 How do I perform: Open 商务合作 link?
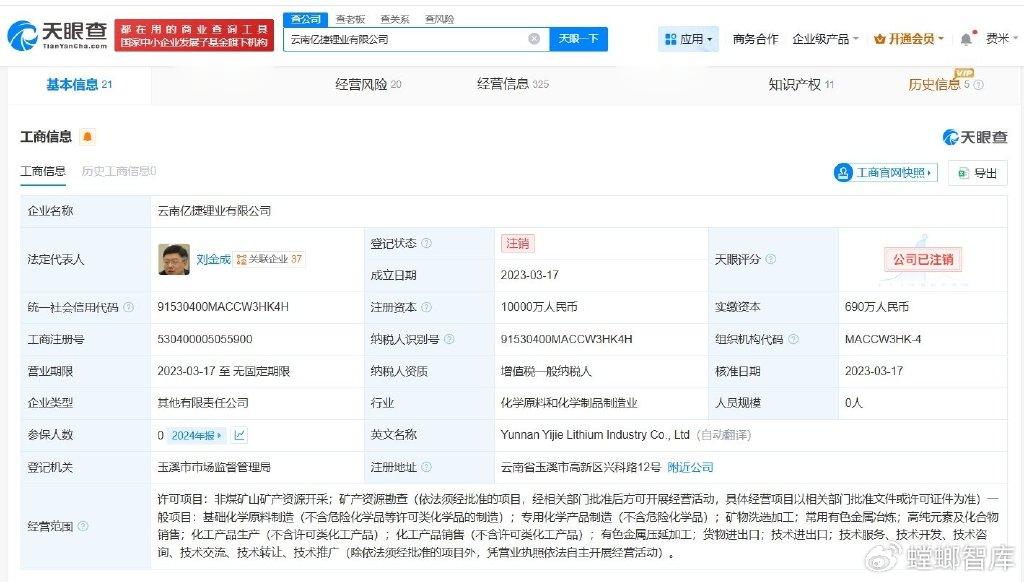(755, 39)
